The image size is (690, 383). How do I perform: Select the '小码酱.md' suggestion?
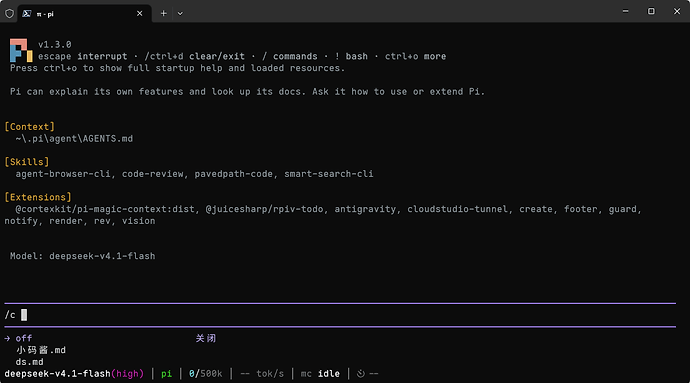[x=40, y=350]
